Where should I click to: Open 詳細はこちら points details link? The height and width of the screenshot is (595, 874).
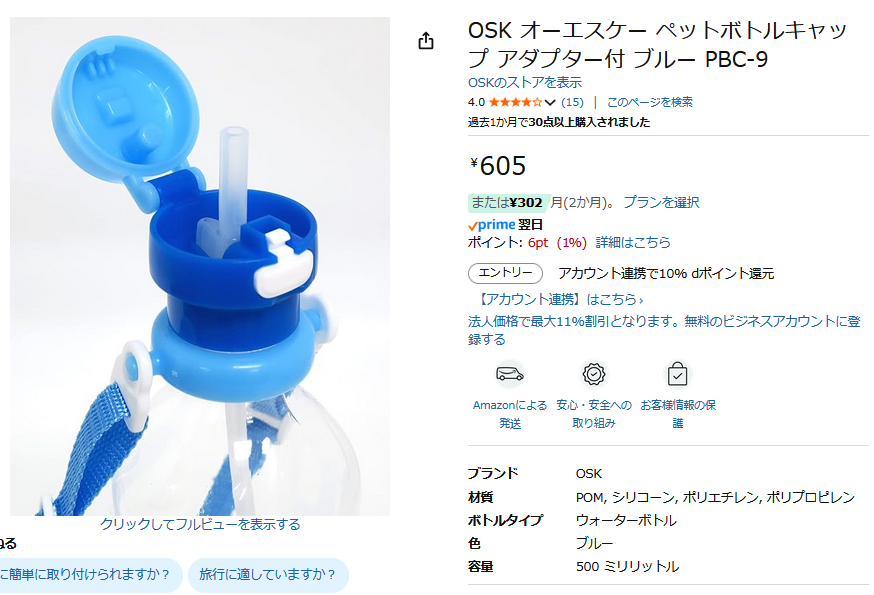click(x=633, y=243)
